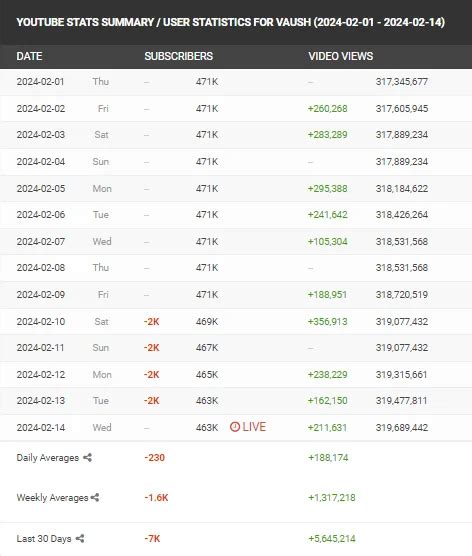
Task: Click the 2024-02-14 date cell
Action: [x=41, y=427]
